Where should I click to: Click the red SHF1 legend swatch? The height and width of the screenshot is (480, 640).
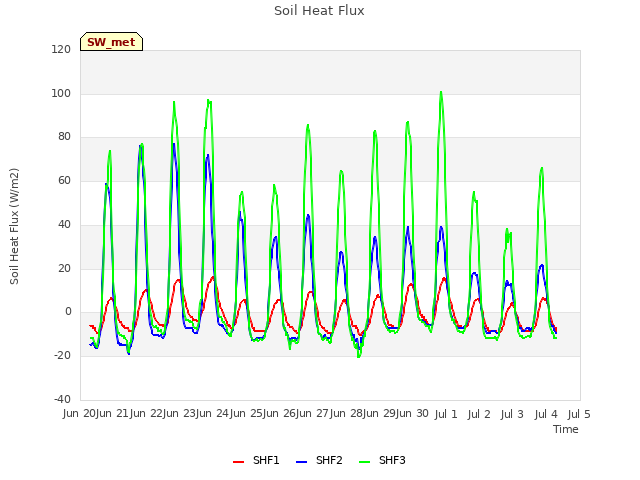point(238,461)
